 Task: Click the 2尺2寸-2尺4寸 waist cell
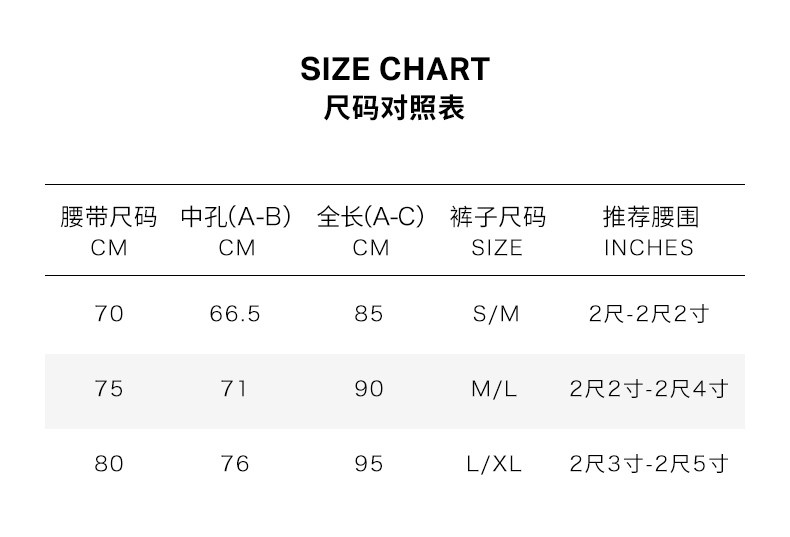point(649,389)
